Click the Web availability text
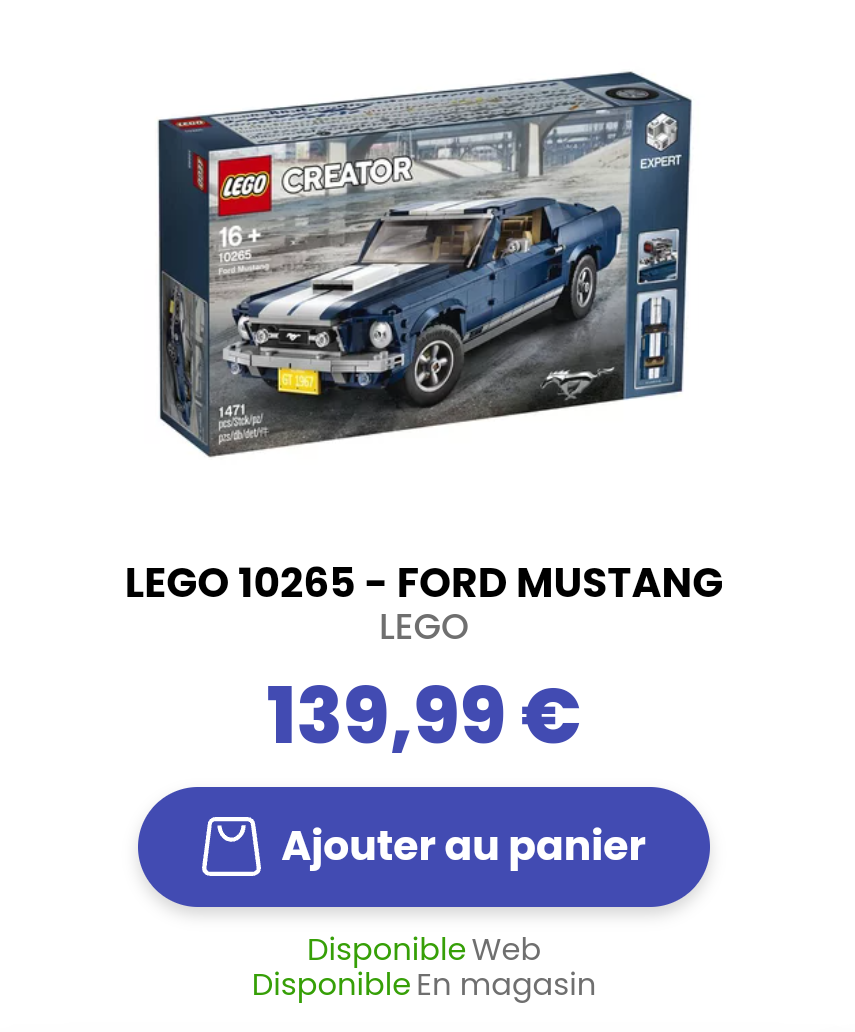The height and width of the screenshot is (1032, 855). (x=506, y=950)
